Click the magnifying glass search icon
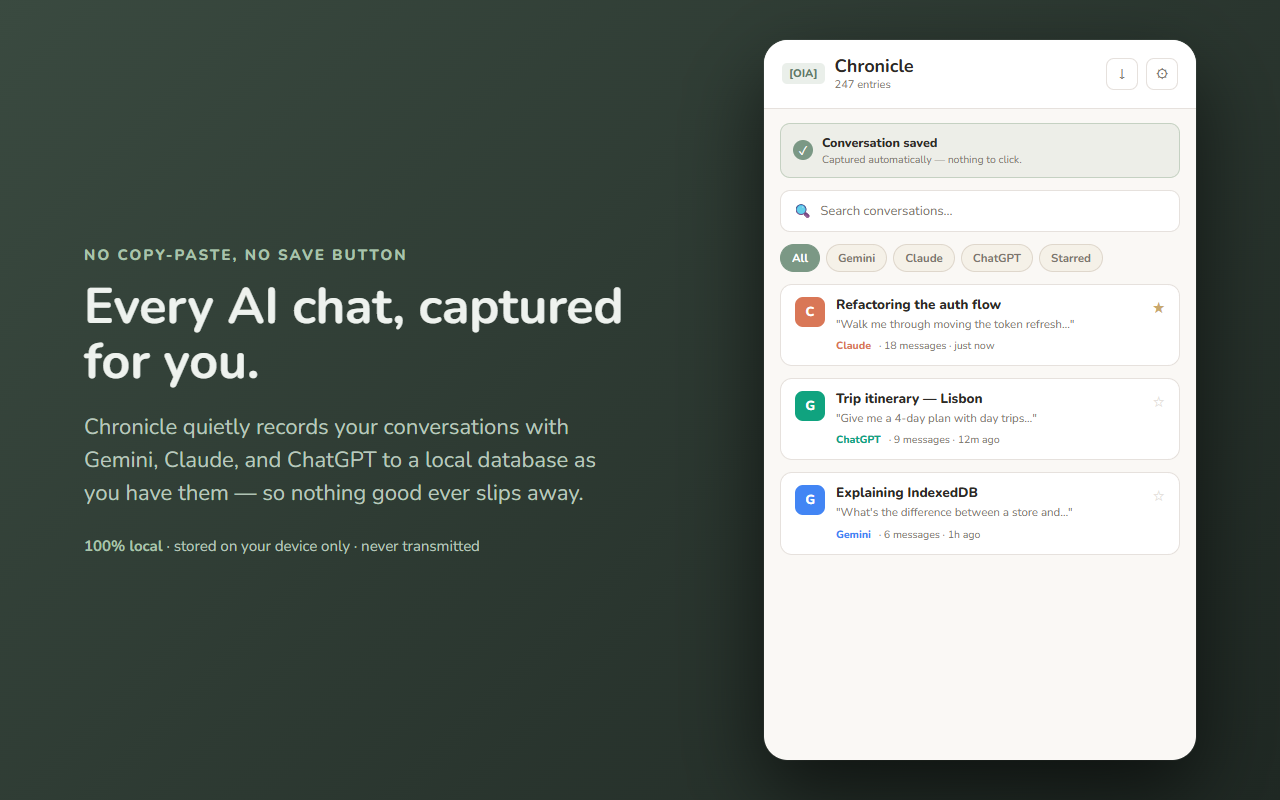 pos(802,211)
